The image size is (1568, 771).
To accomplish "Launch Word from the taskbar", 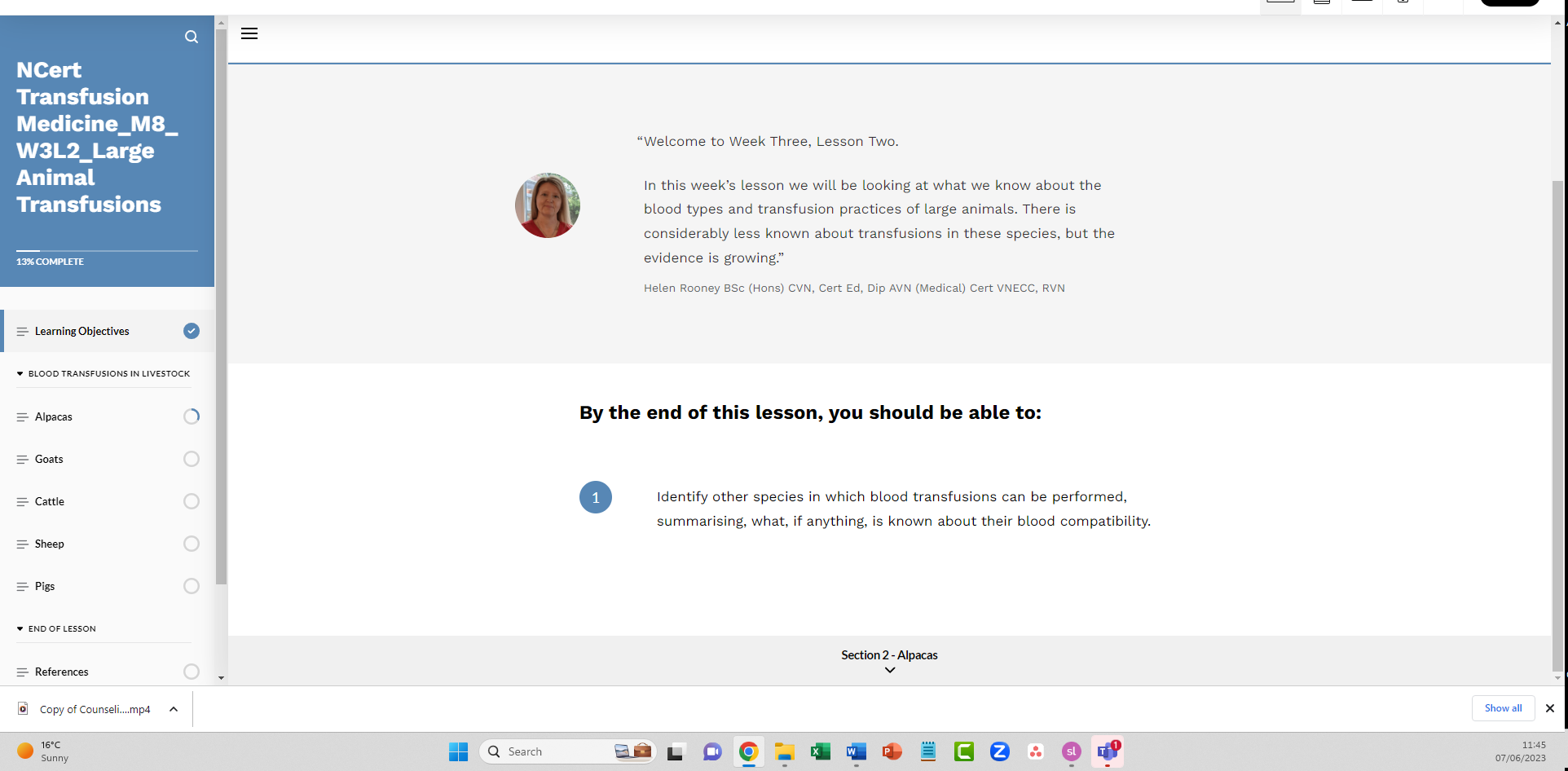I will [857, 751].
